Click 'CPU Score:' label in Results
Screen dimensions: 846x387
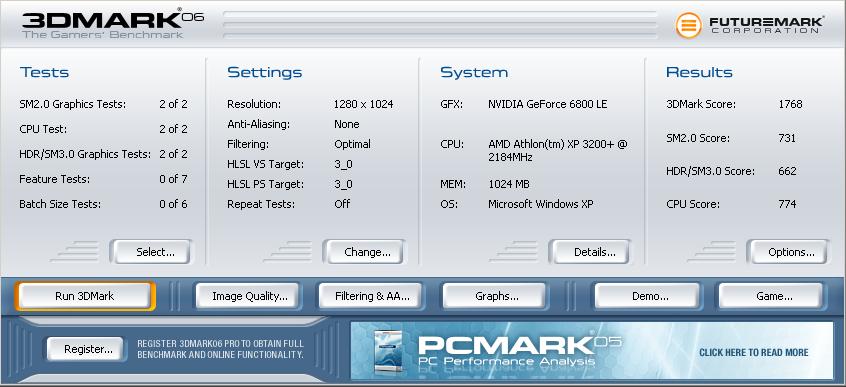pyautogui.click(x=693, y=204)
